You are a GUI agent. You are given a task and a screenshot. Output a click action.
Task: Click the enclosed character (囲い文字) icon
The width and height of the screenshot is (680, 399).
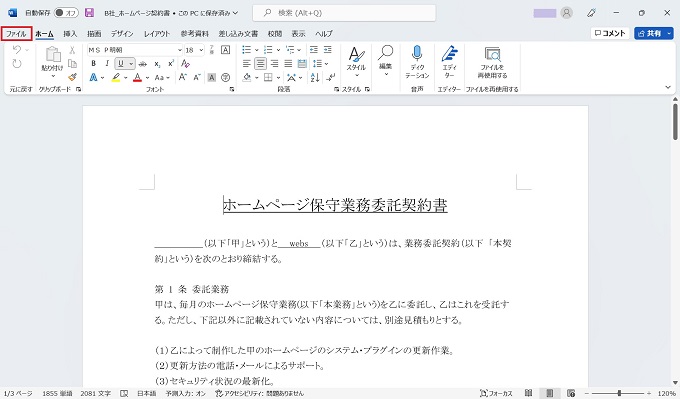pos(226,78)
